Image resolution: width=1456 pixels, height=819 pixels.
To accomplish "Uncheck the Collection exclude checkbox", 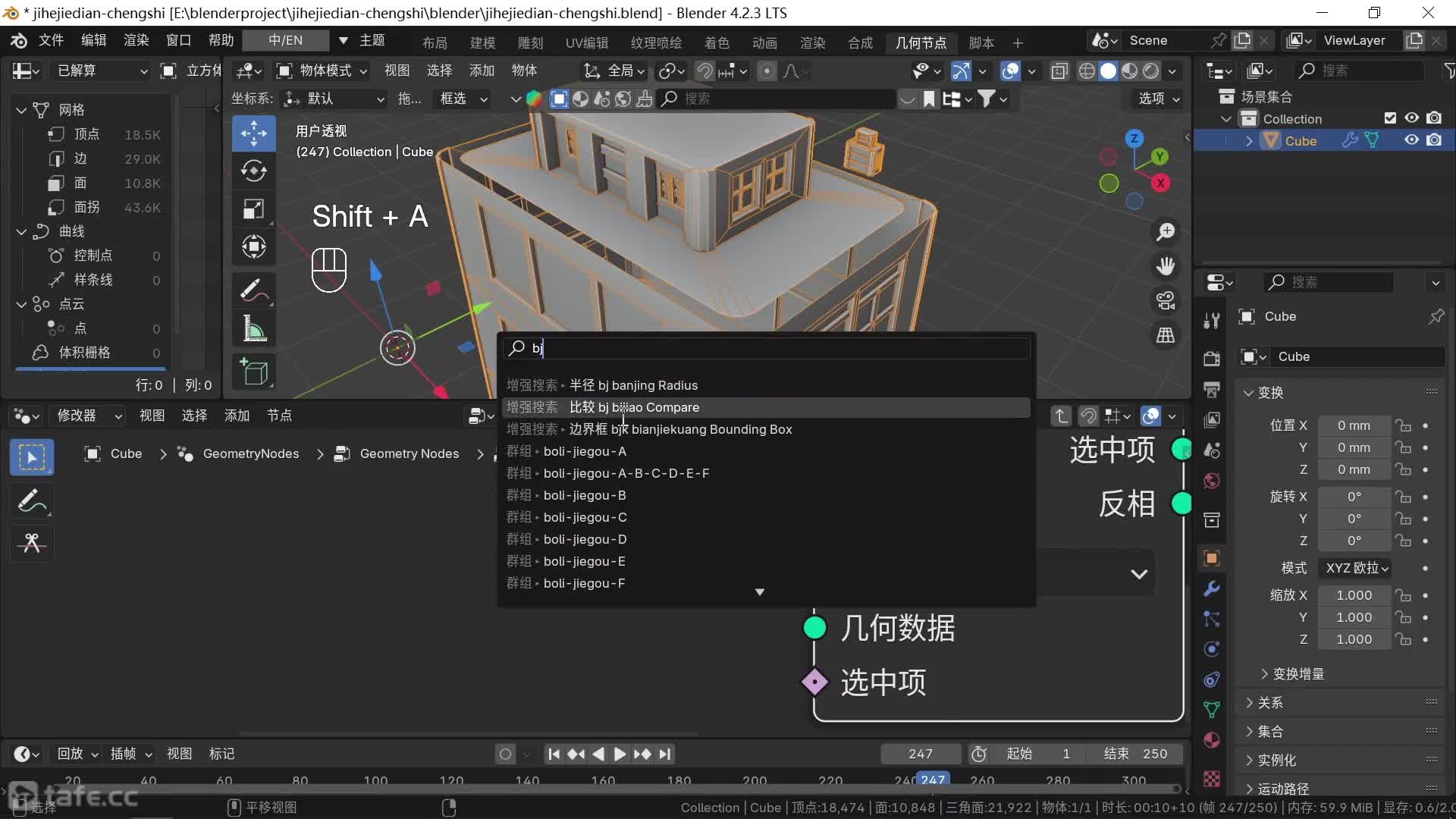I will click(1389, 118).
